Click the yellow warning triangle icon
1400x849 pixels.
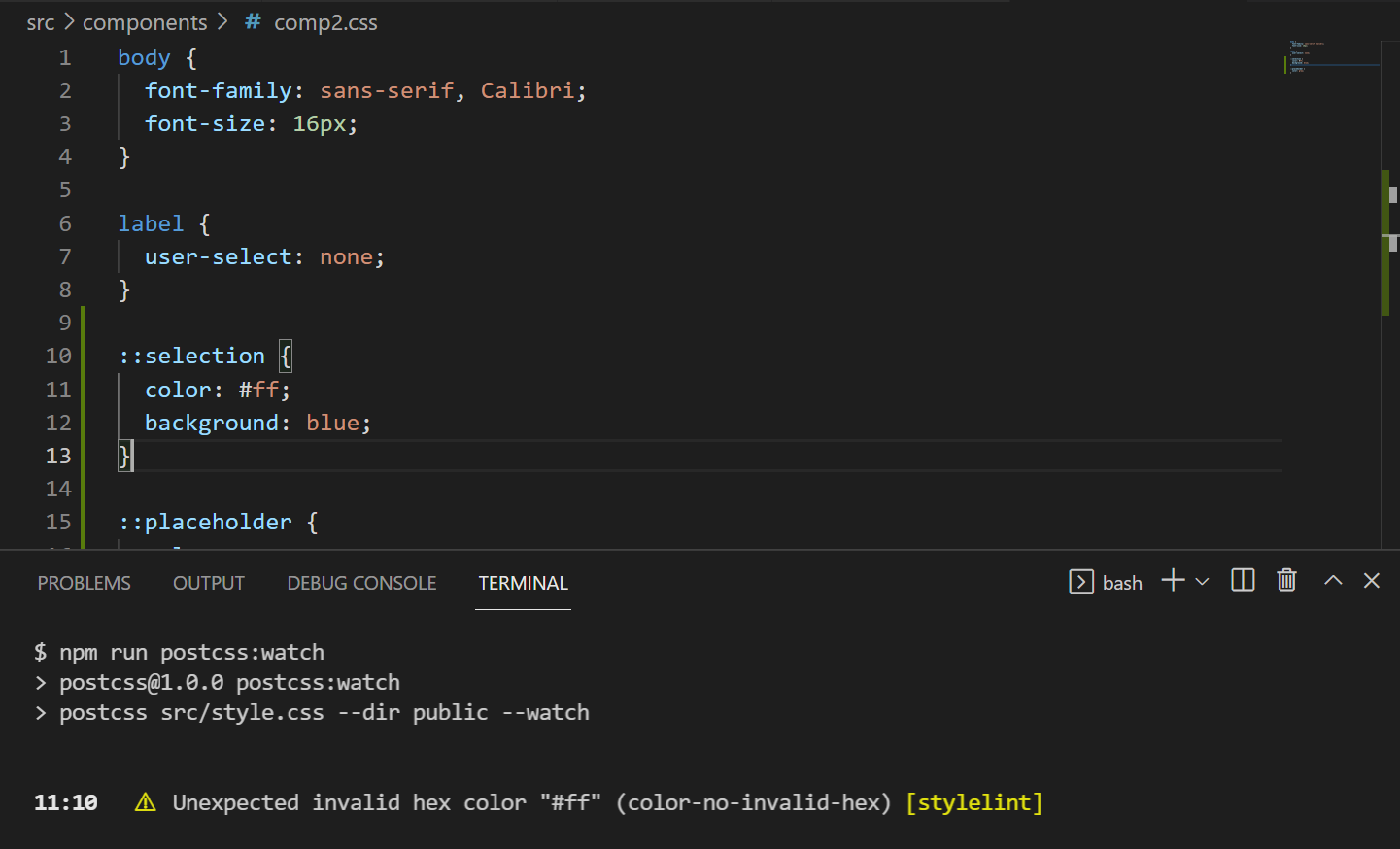(x=146, y=802)
